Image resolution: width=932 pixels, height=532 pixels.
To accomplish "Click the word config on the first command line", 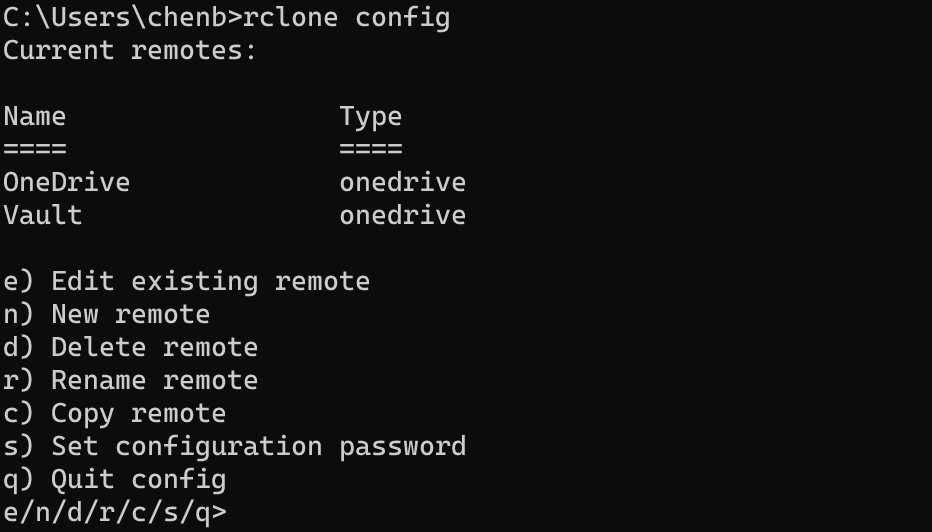I will 402,17.
